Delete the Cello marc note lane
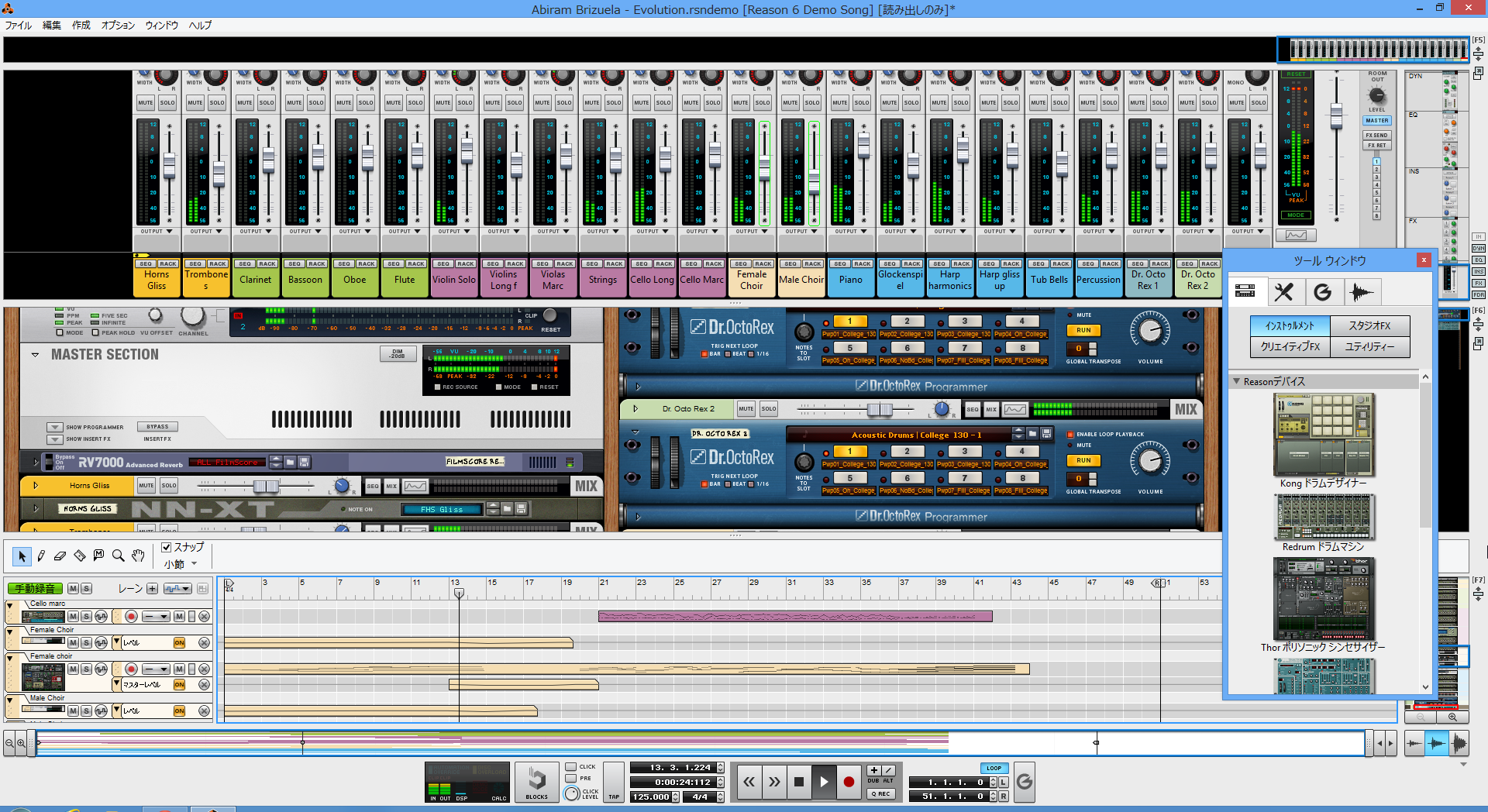Viewport: 1488px width, 812px height. click(x=204, y=617)
